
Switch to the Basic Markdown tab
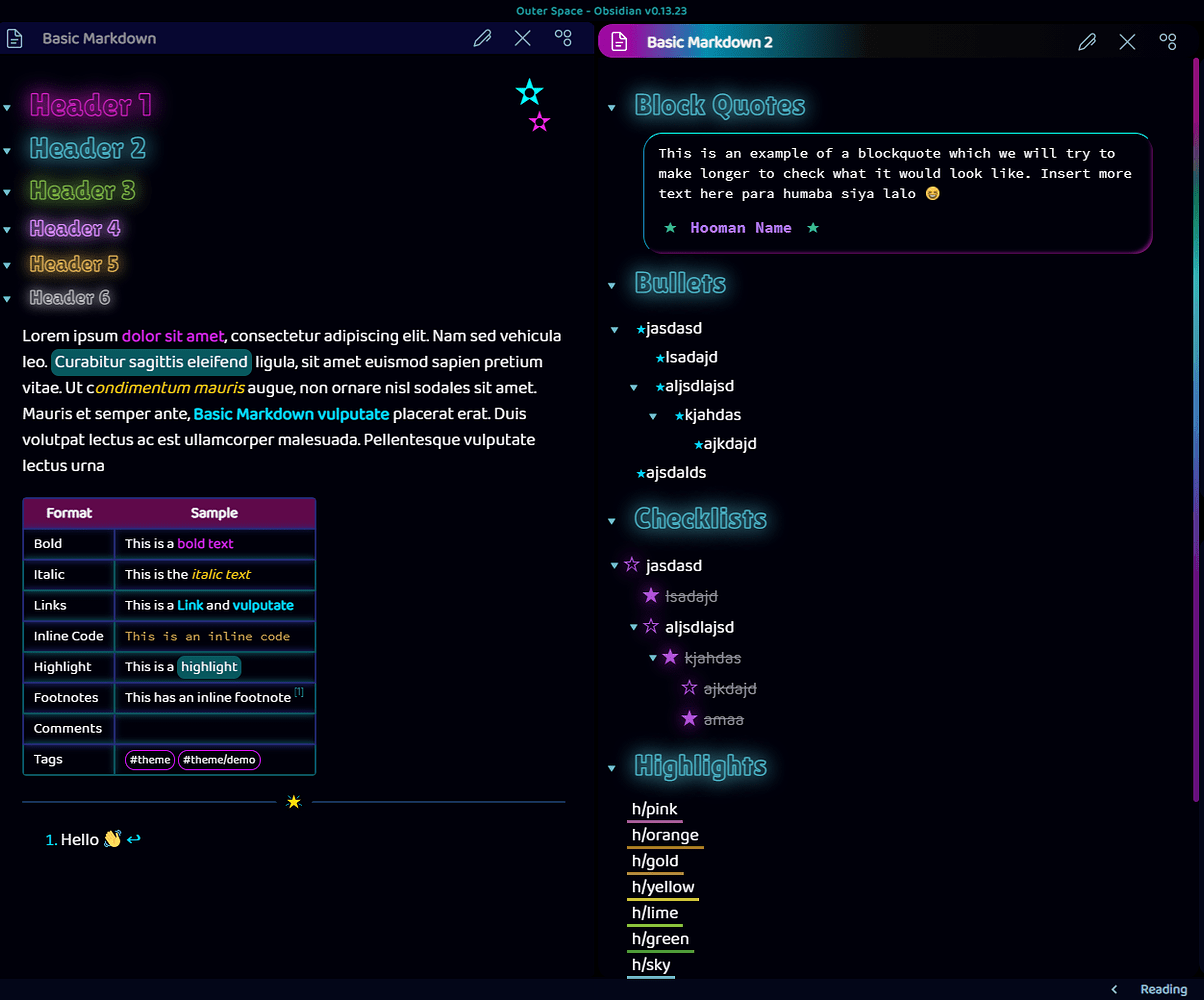(x=100, y=38)
